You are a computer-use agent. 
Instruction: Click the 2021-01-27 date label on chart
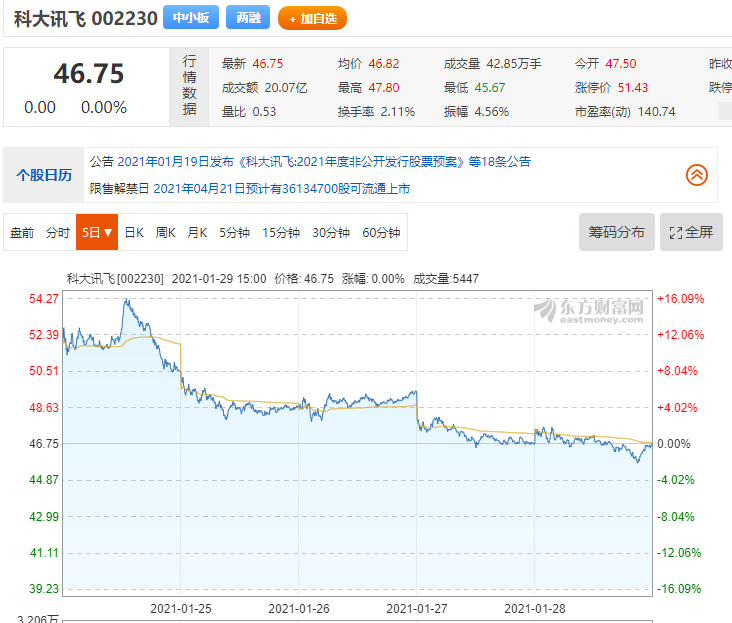[x=417, y=609]
